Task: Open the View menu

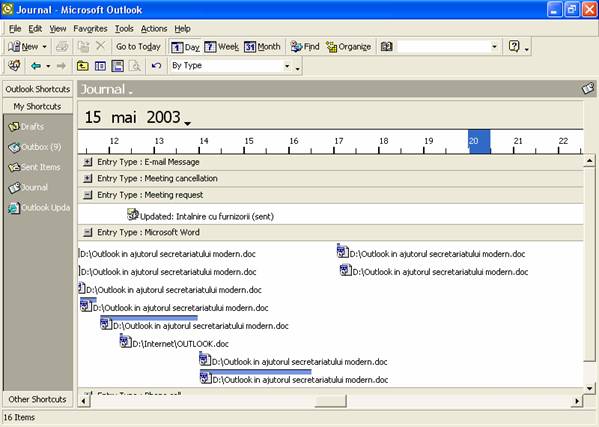Action: point(58,29)
